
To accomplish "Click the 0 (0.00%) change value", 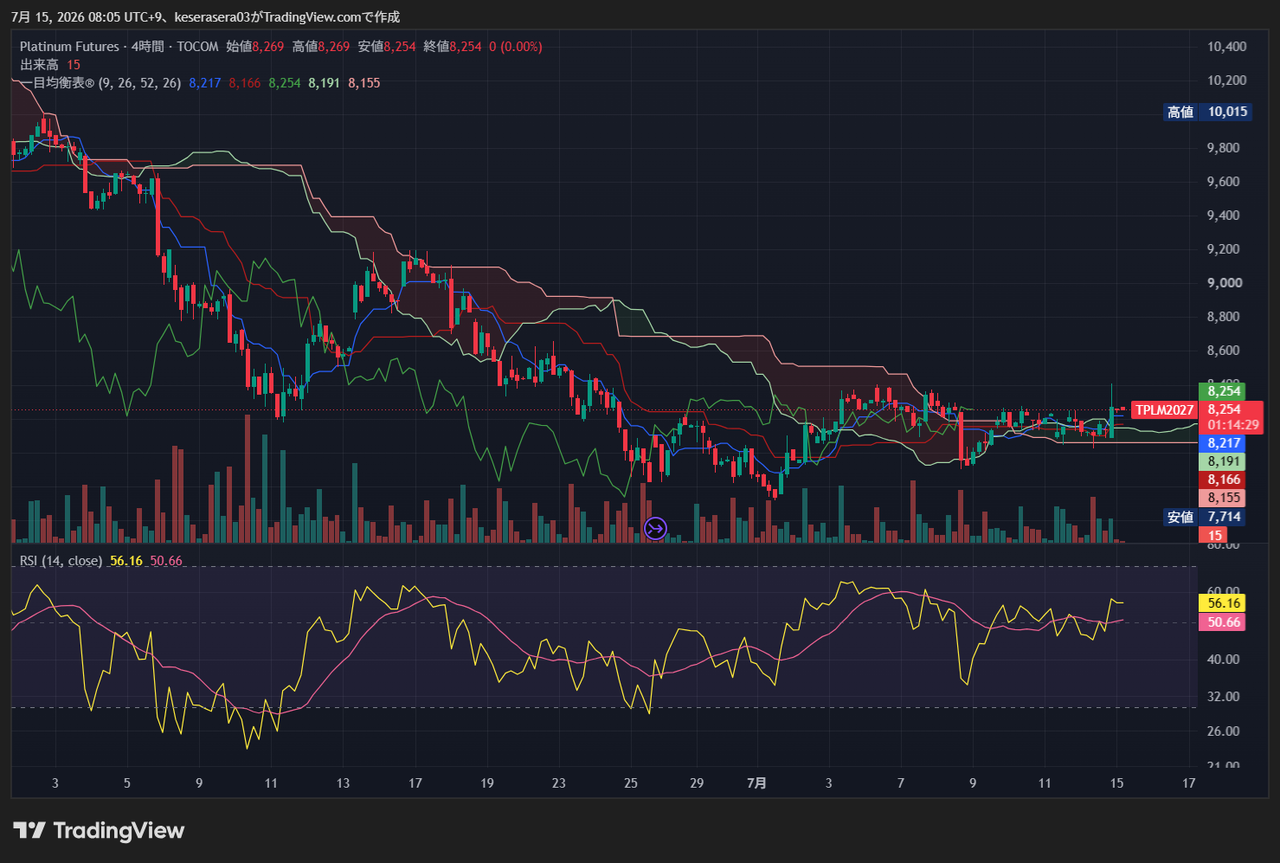I will click(516, 46).
